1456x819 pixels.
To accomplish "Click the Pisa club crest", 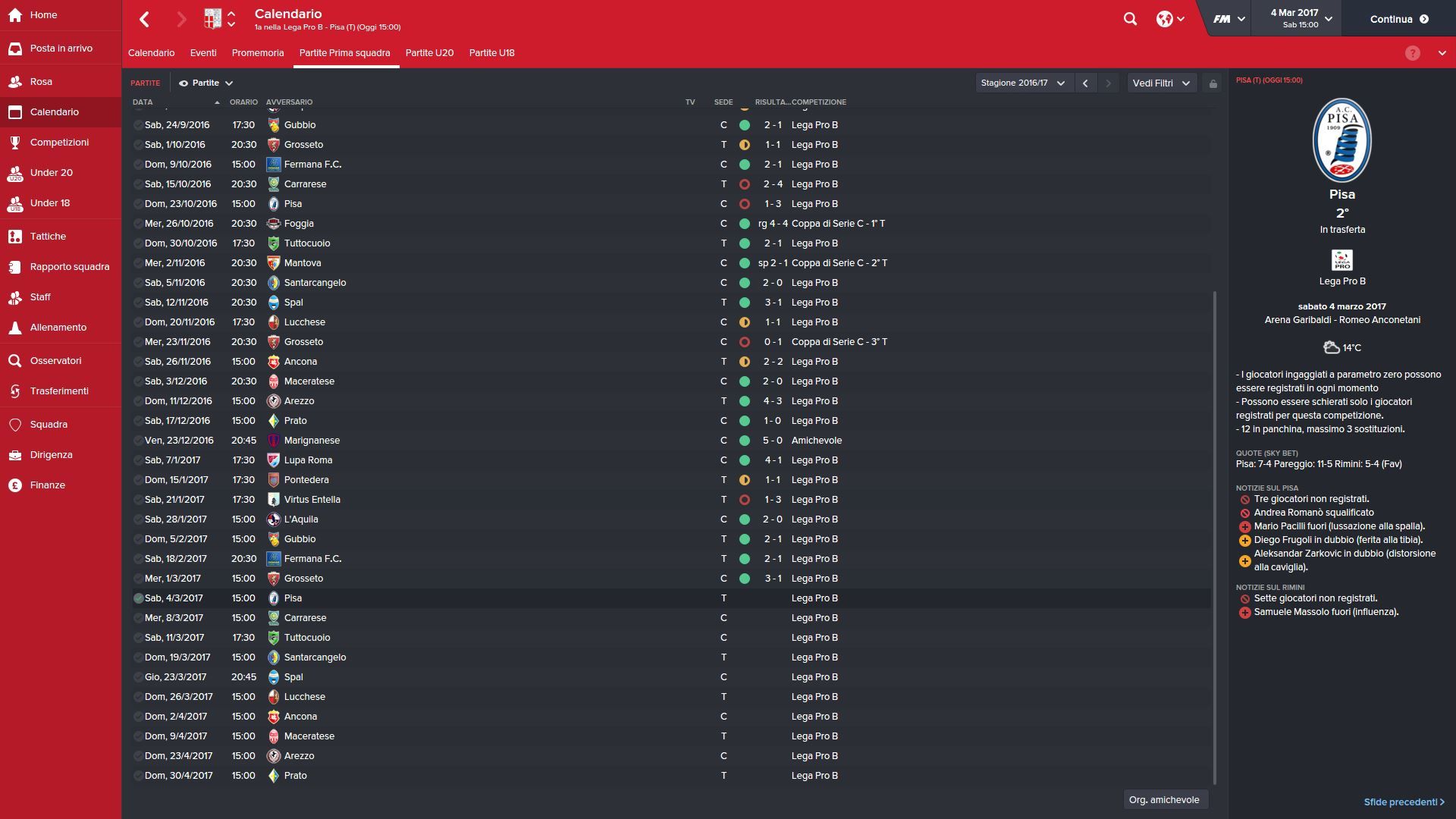I will pyautogui.click(x=1341, y=140).
